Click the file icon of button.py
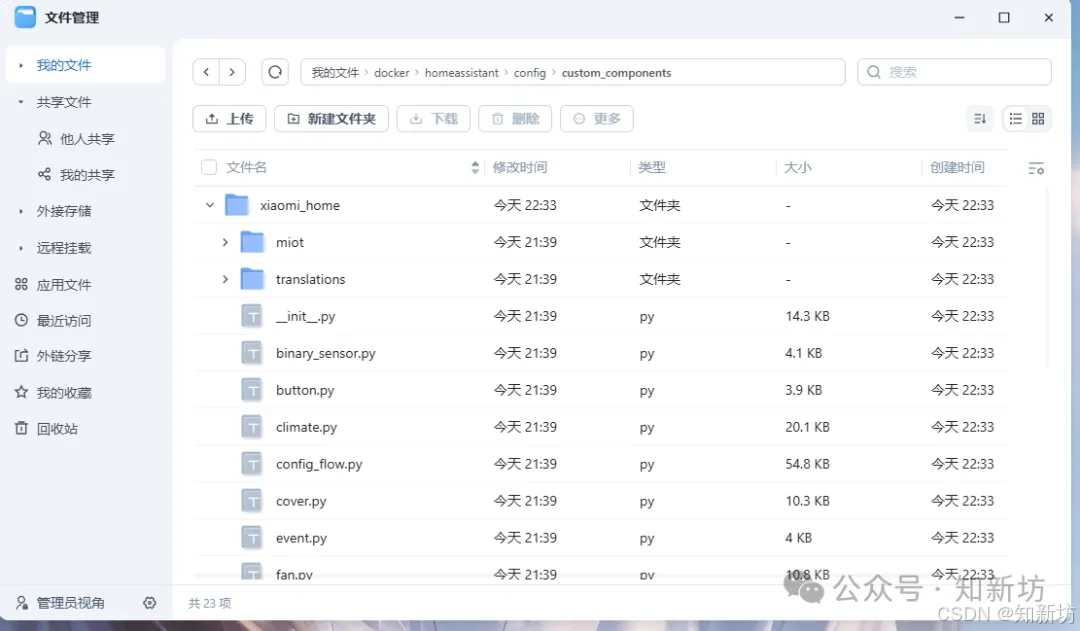This screenshot has height=631, width=1080. 253,390
